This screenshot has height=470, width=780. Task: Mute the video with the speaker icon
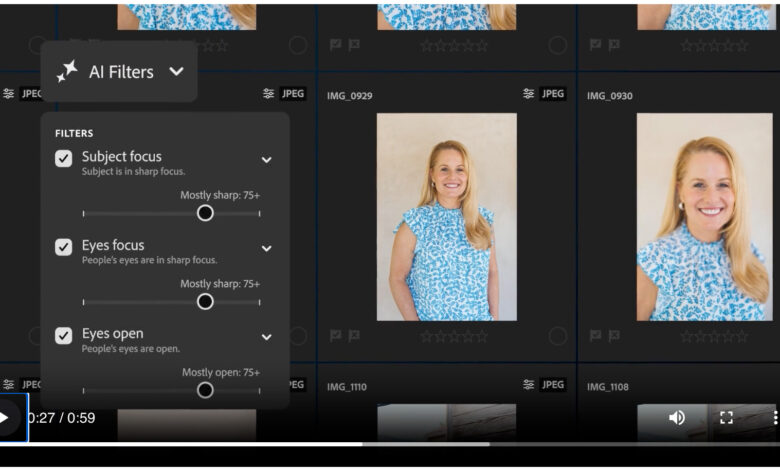tap(677, 417)
